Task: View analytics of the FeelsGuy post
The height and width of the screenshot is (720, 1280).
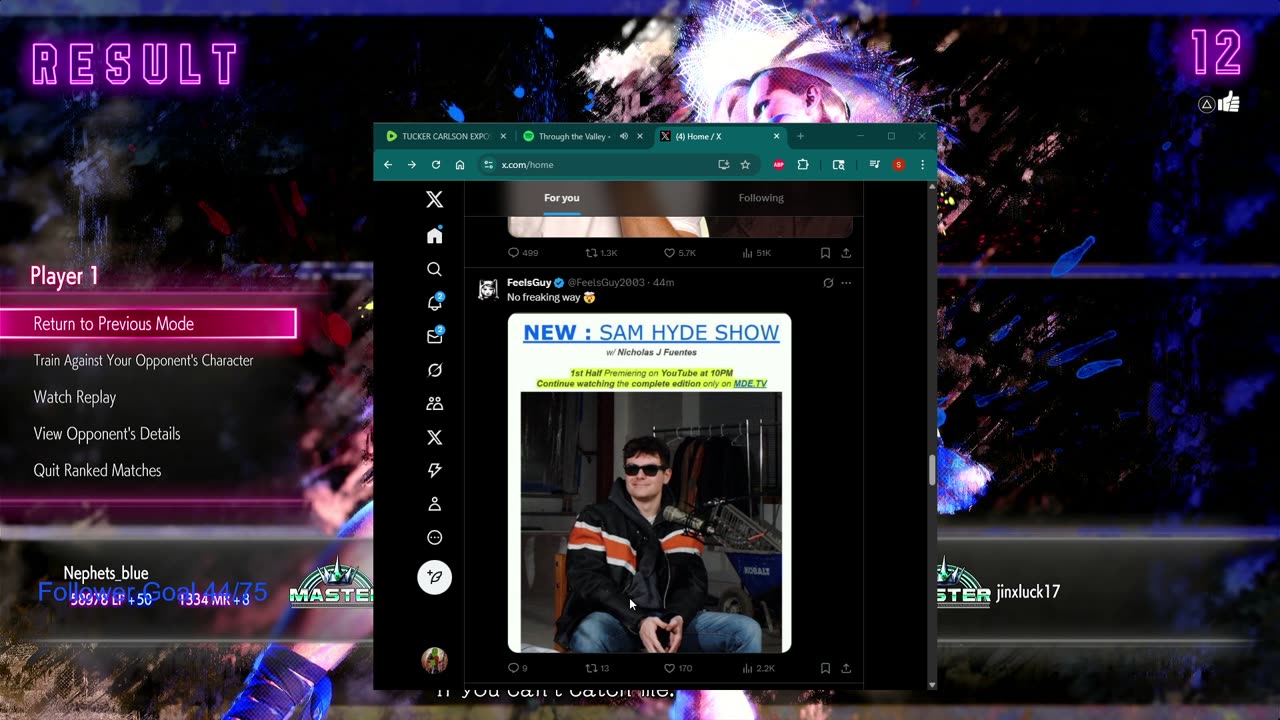Action: 758,668
